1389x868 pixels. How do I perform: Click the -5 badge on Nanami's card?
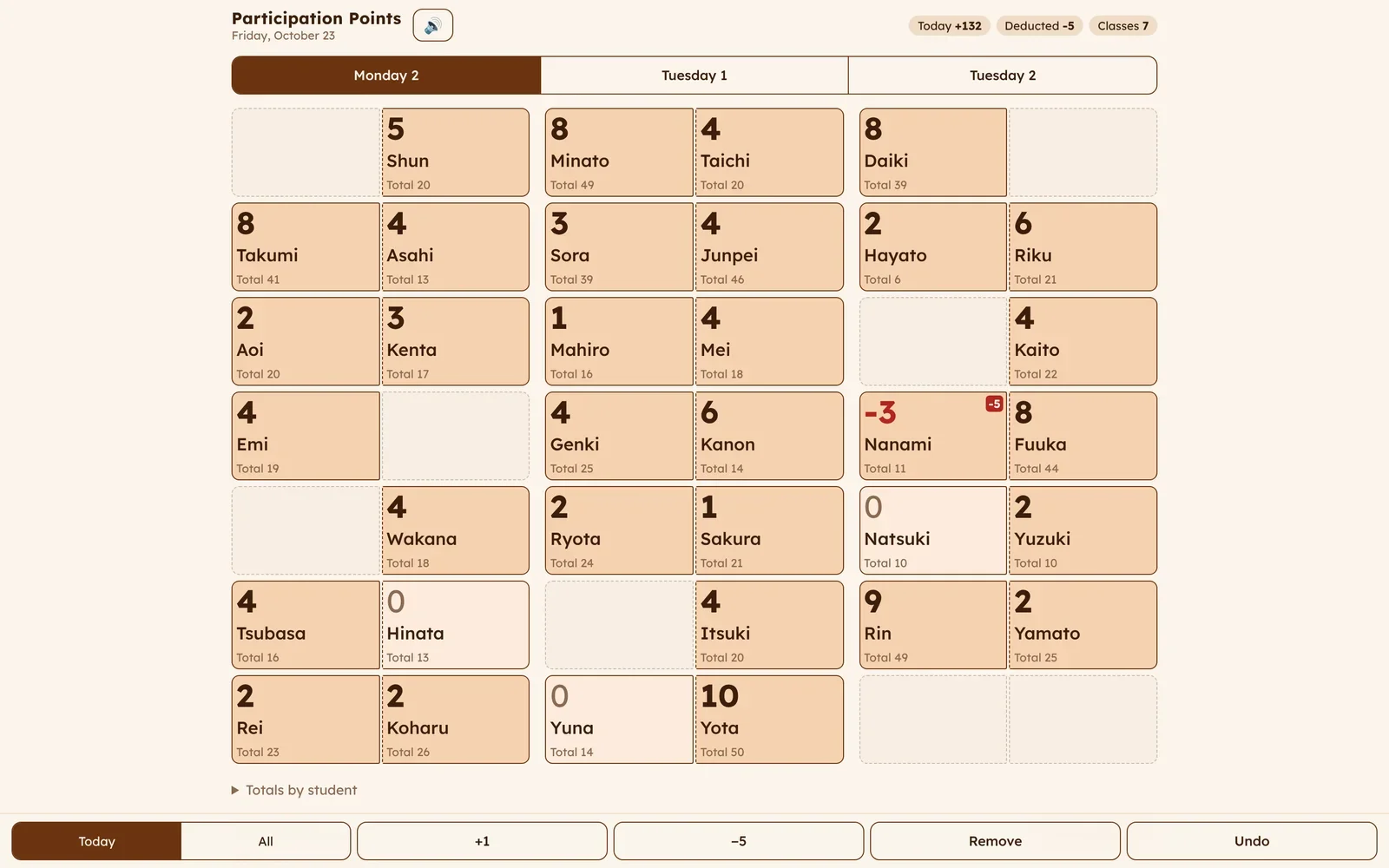point(994,404)
